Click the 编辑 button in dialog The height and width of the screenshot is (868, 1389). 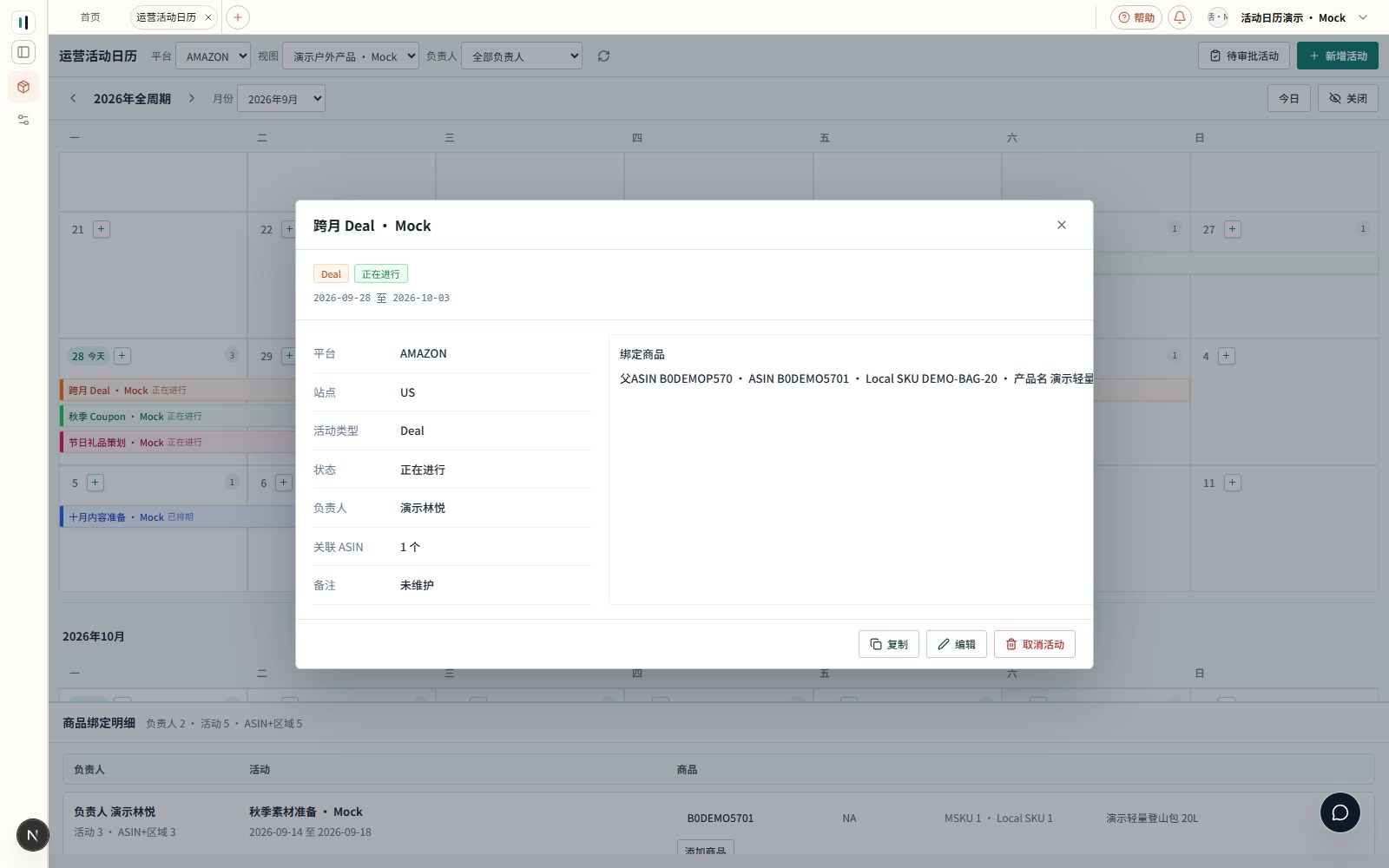coord(957,644)
